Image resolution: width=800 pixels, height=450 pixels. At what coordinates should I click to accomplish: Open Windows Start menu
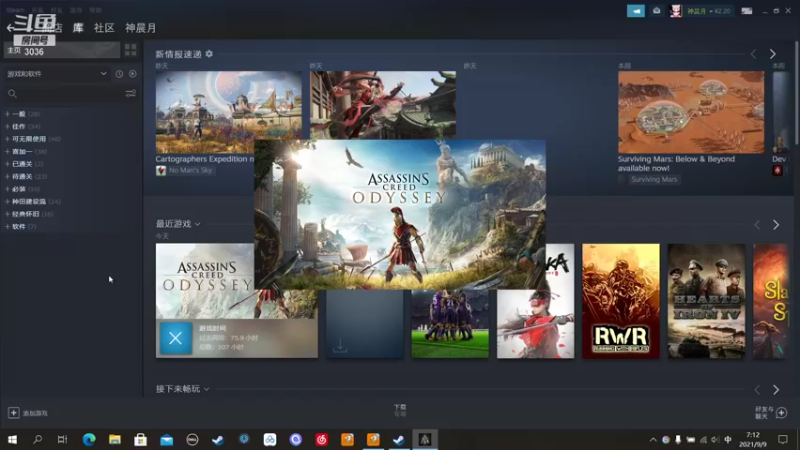coord(12,439)
